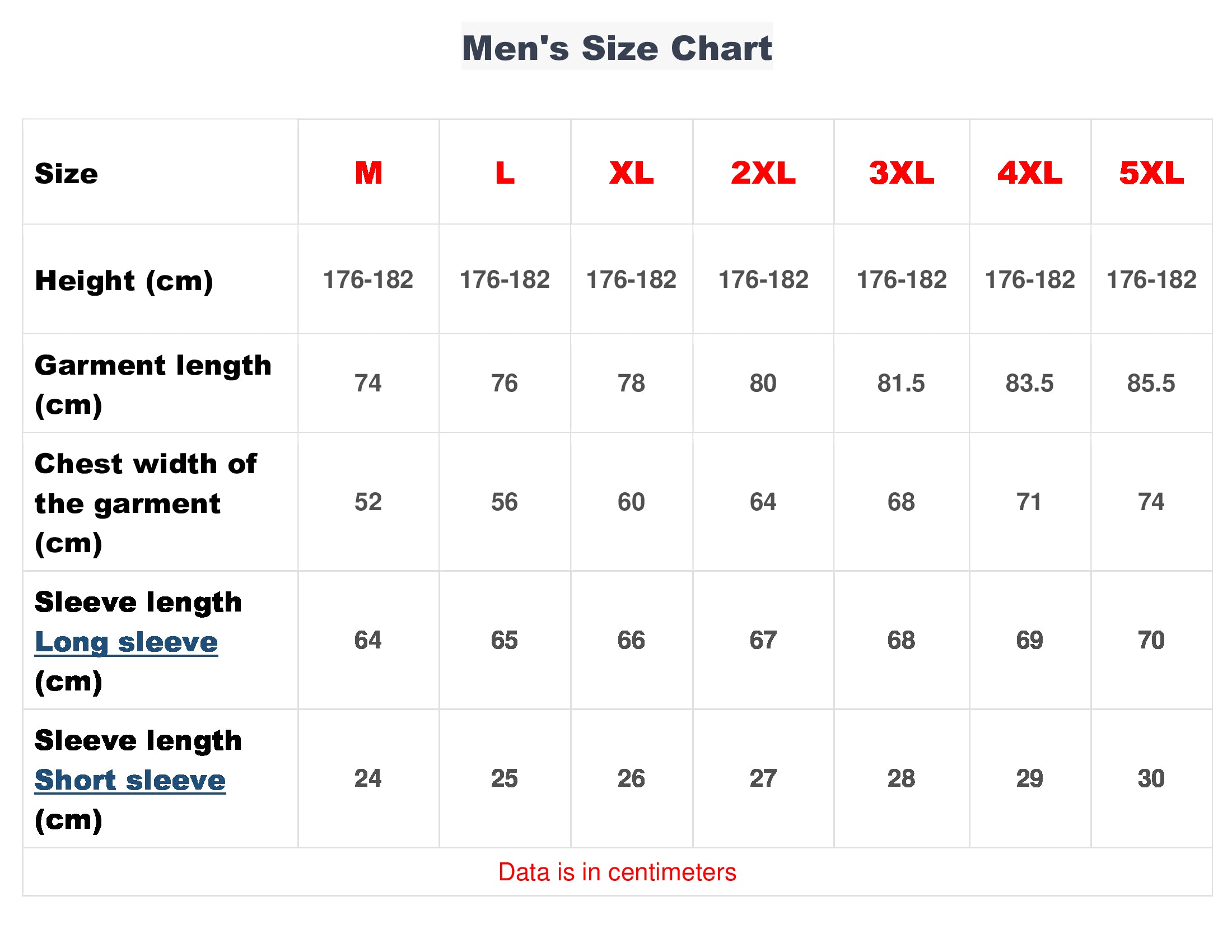
Task: Click the Height (cm) row label
Action: [124, 281]
